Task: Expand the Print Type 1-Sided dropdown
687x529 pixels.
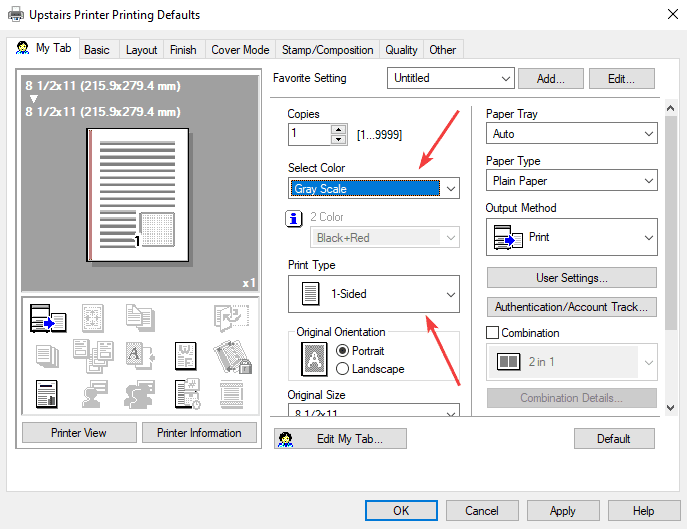Action: 374,294
